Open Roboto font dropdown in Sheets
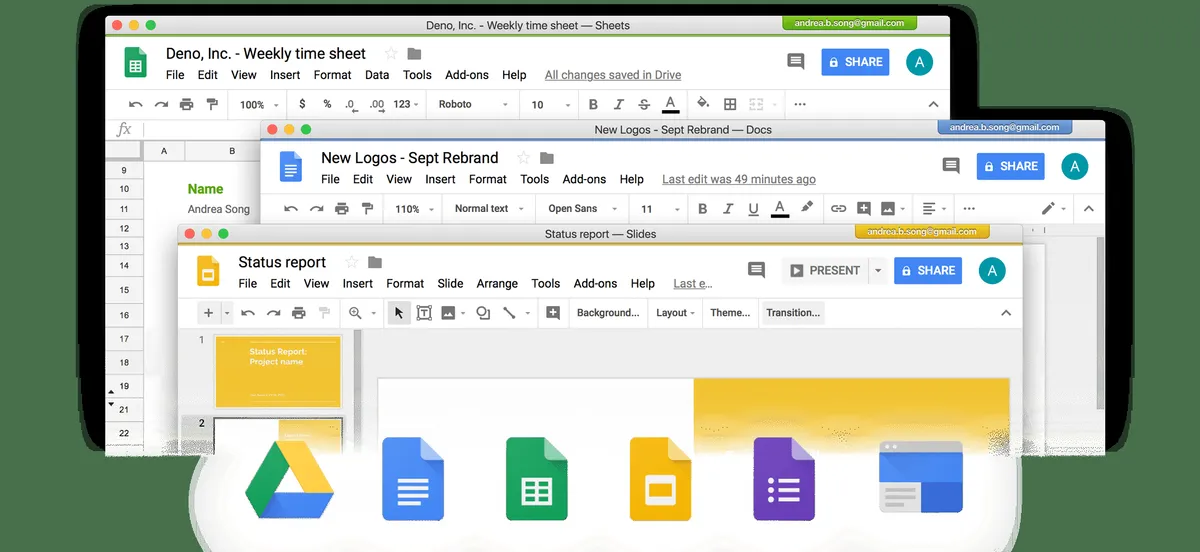 [x=473, y=104]
